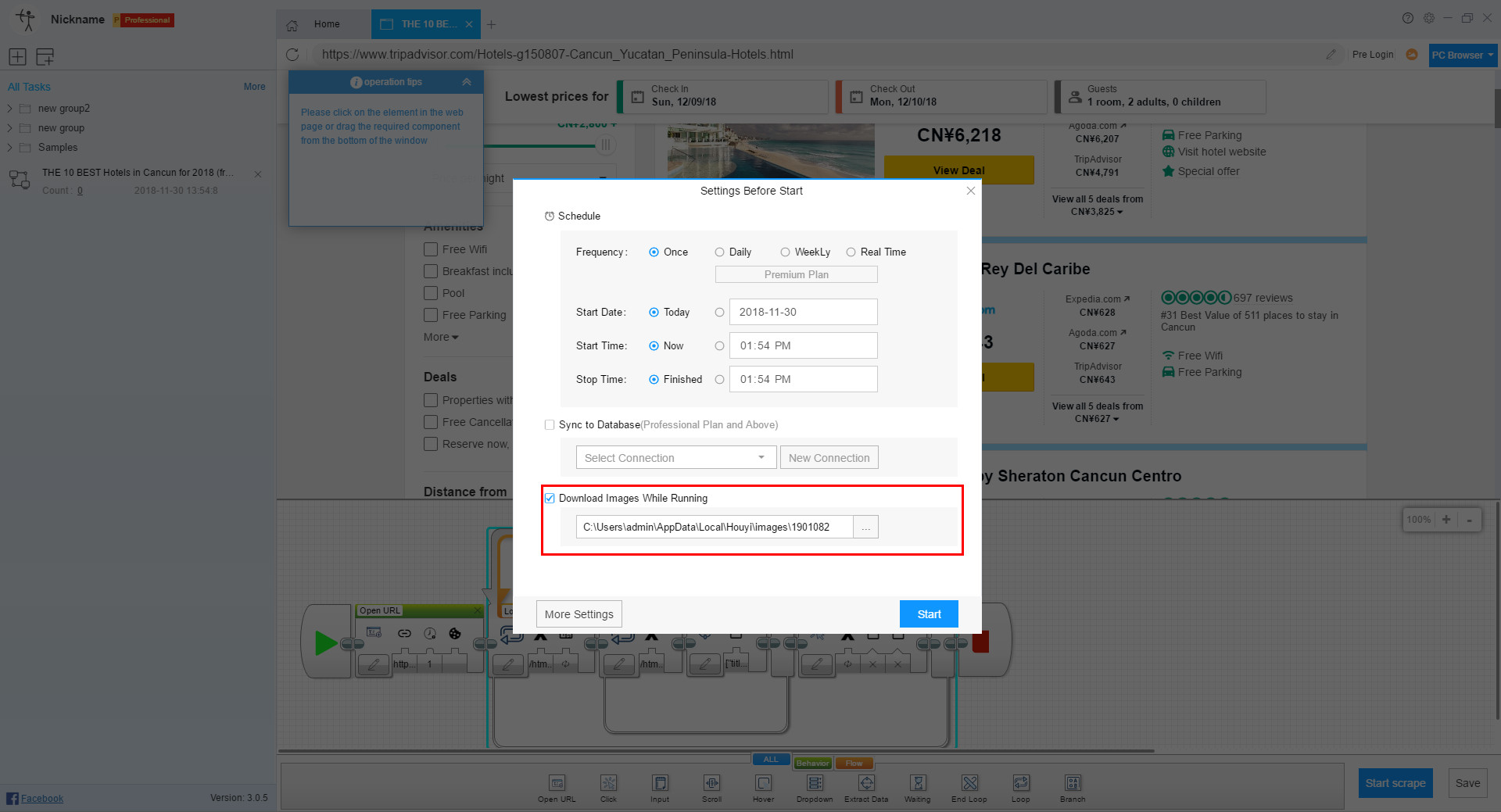Select the Click action icon
The image size is (1501, 812).
[x=609, y=787]
